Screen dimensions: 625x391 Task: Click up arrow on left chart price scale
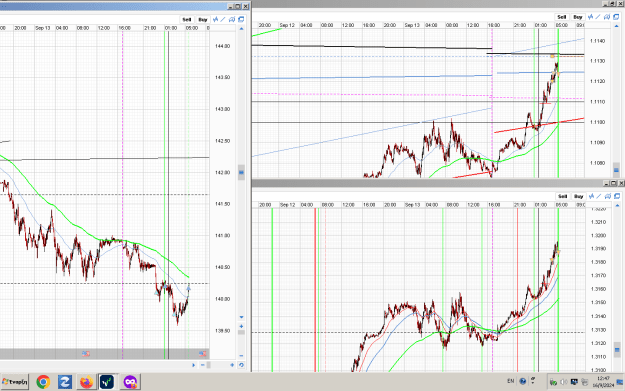pyautogui.click(x=241, y=29)
